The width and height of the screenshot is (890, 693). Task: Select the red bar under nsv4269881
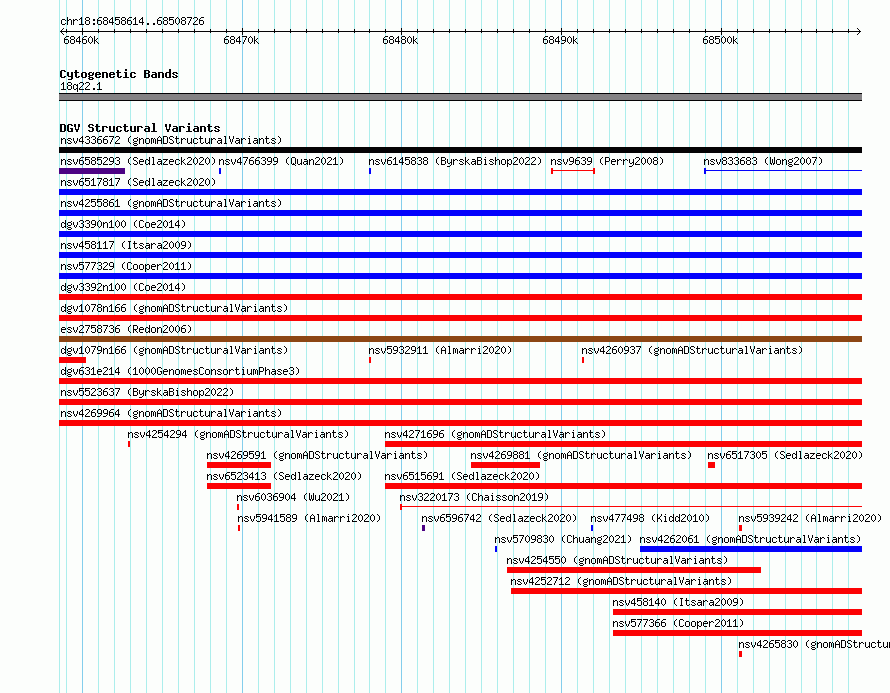(505, 465)
